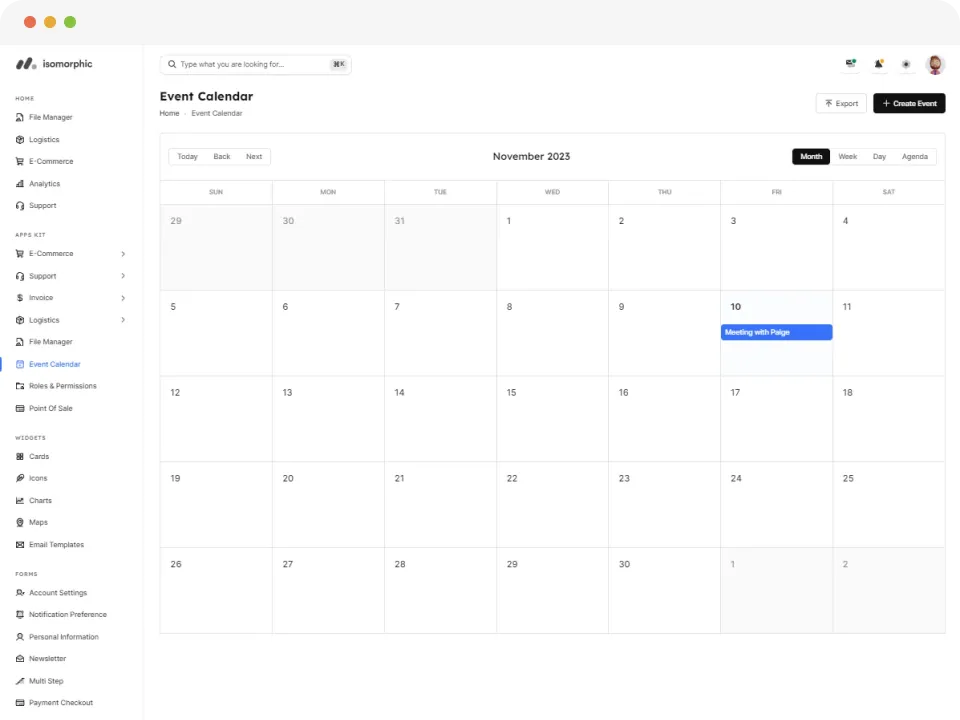The height and width of the screenshot is (720, 960).
Task: Click the Newsletter icon
Action: tap(20, 659)
